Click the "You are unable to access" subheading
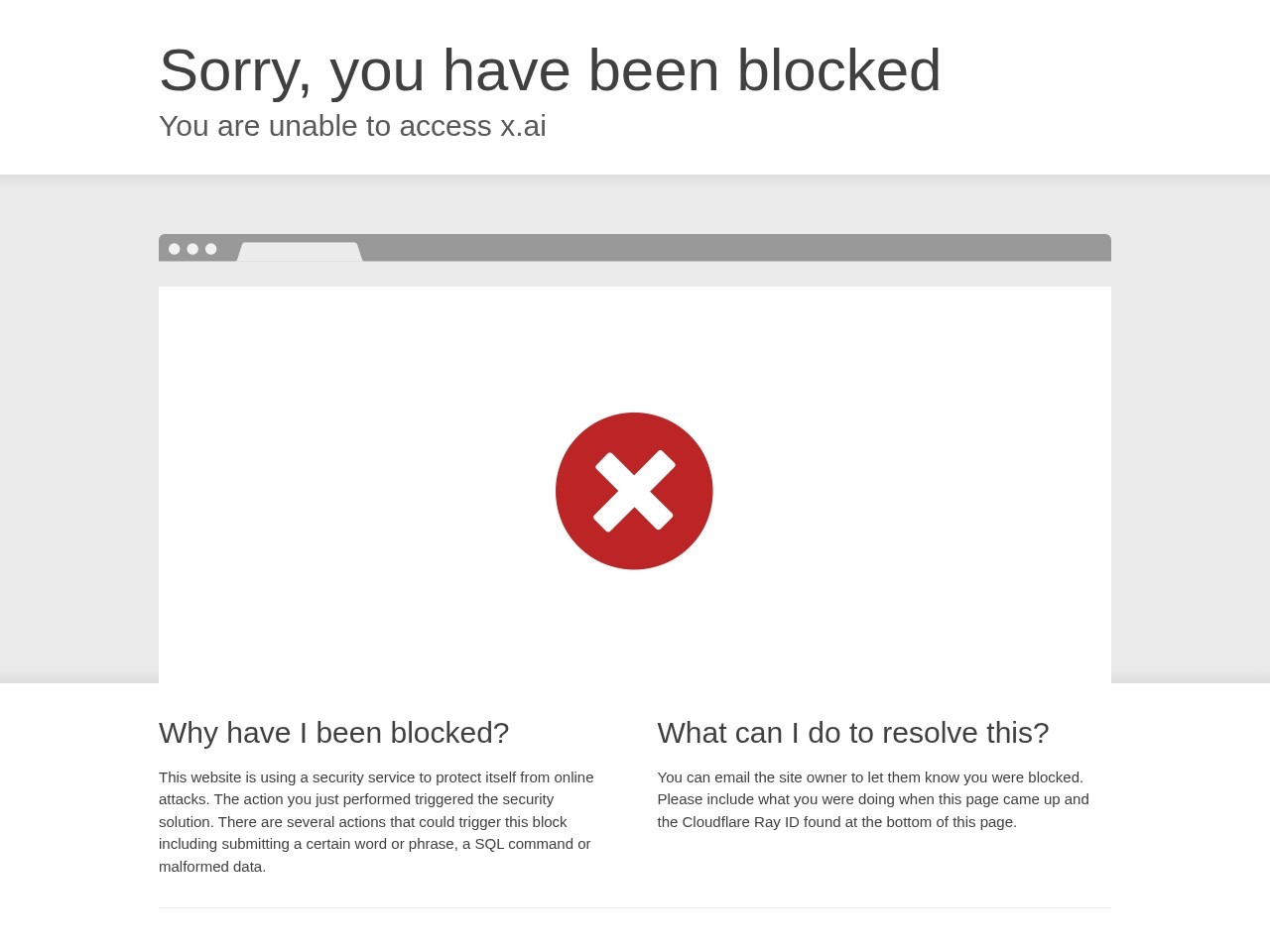Screen dimensions: 1270x952 [325, 126]
